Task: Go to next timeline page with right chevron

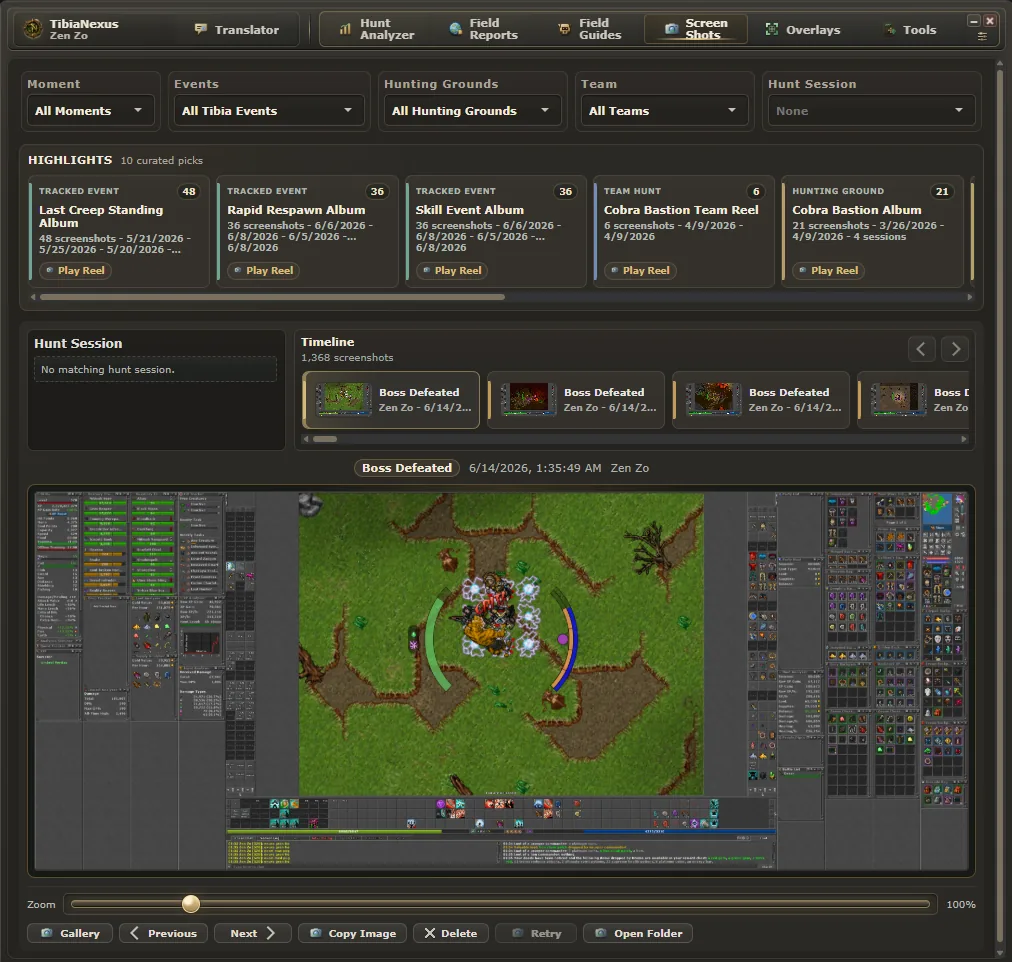Action: click(x=955, y=349)
